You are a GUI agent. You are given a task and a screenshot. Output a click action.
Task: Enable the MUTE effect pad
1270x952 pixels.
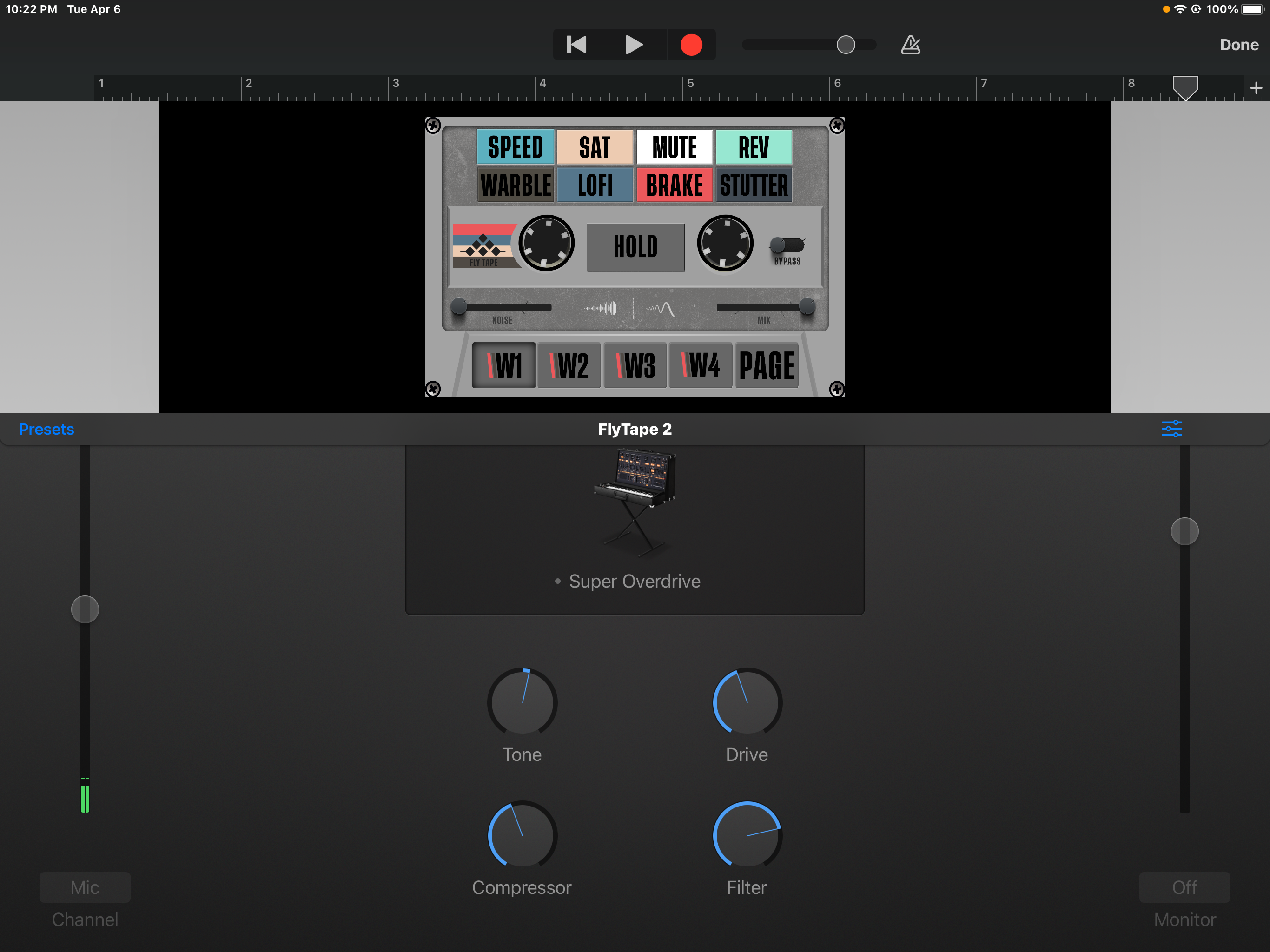(675, 147)
